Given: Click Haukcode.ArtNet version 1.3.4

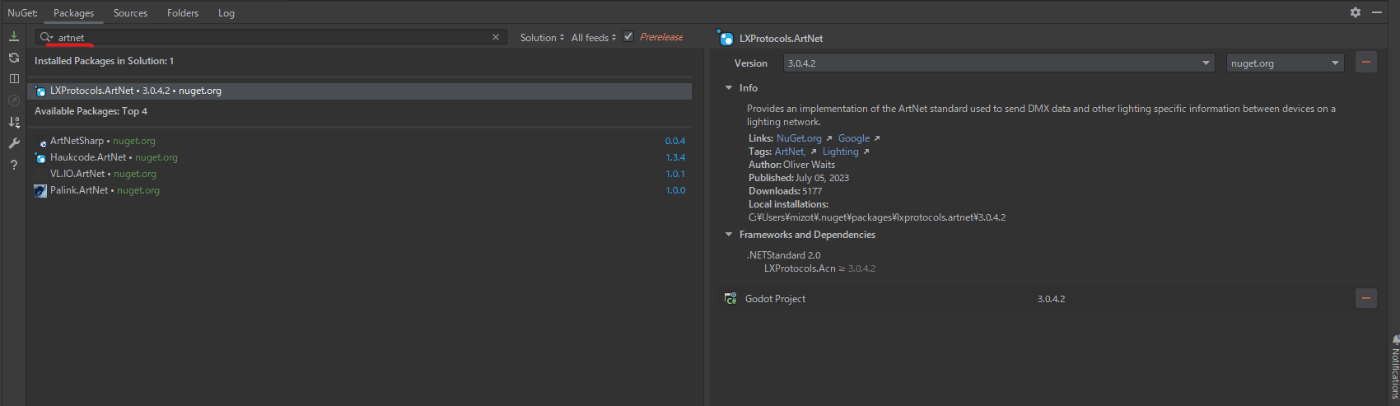Looking at the screenshot, I should [675, 157].
